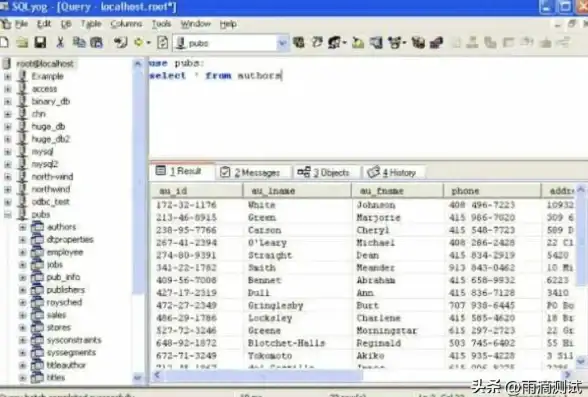Open the File menu
This screenshot has width=588, height=397.
pos(21,24)
